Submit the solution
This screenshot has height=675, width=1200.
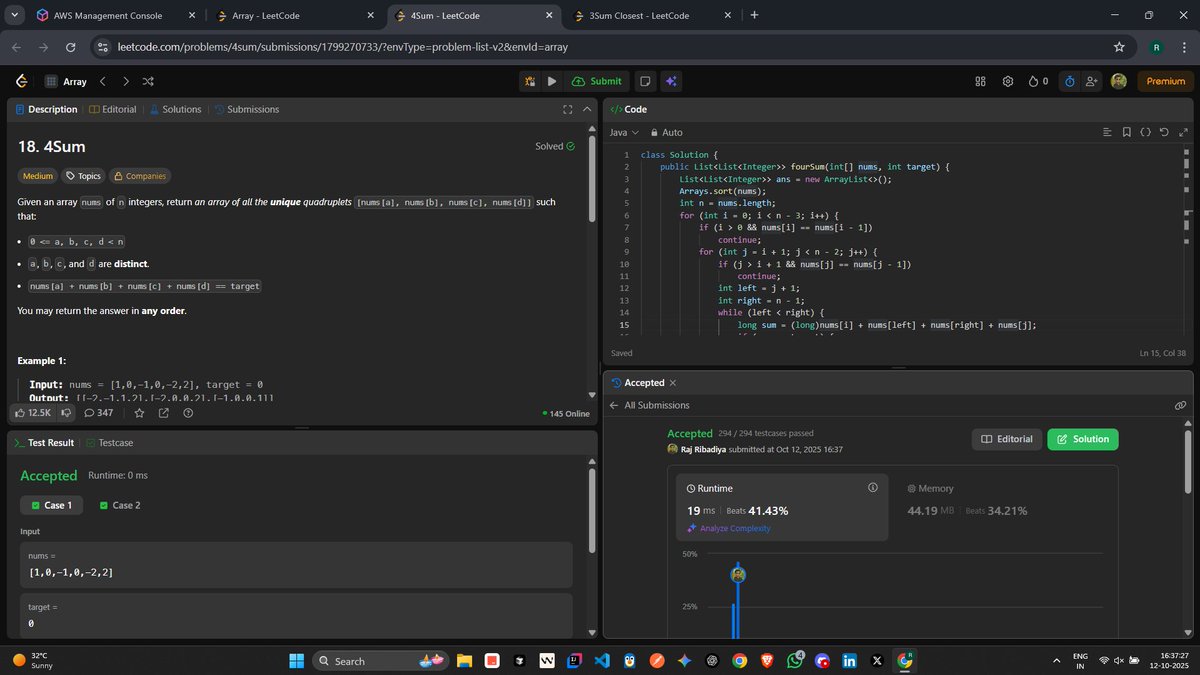click(x=597, y=81)
